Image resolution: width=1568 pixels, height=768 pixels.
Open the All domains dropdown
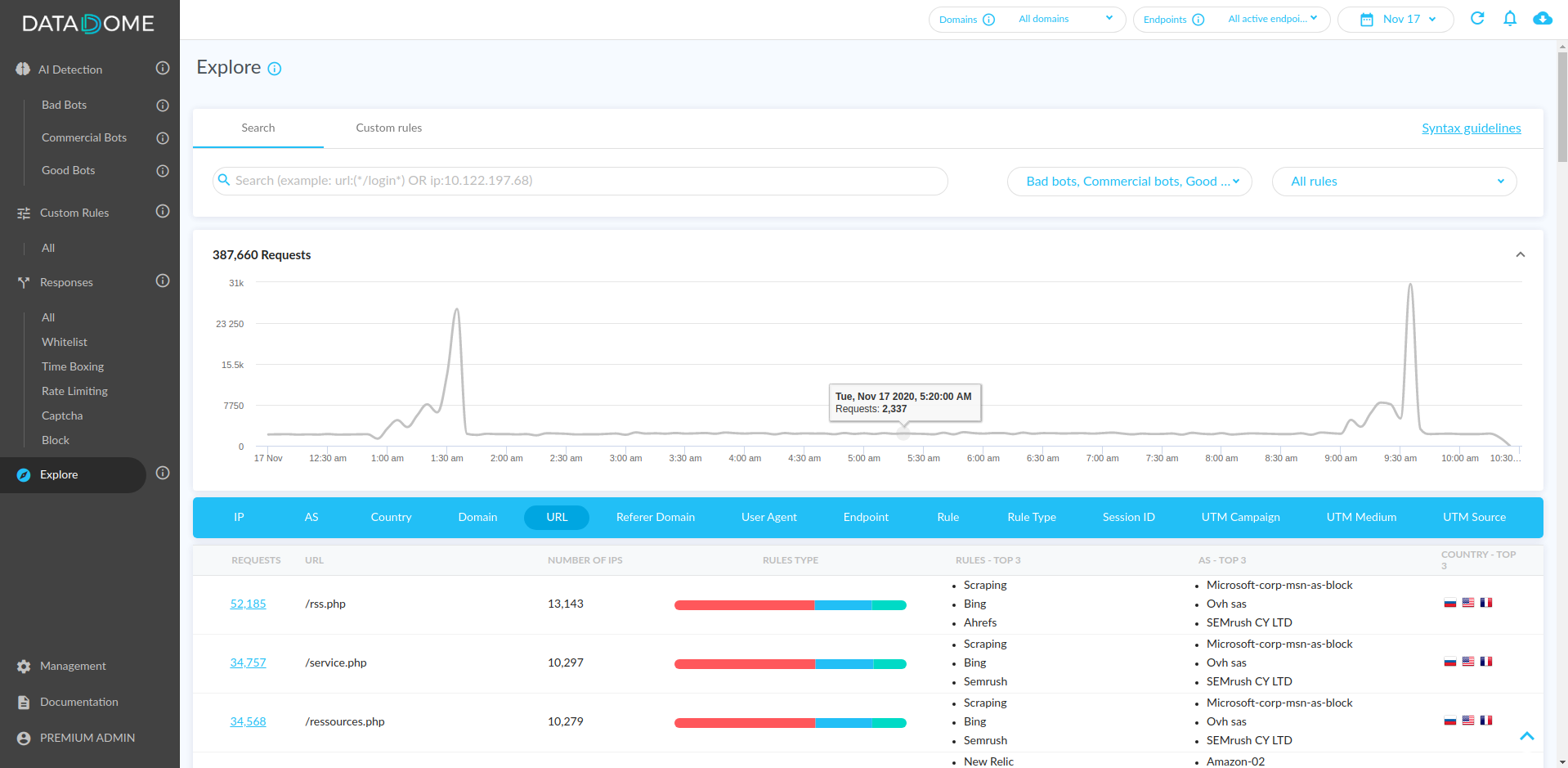coord(1066,19)
